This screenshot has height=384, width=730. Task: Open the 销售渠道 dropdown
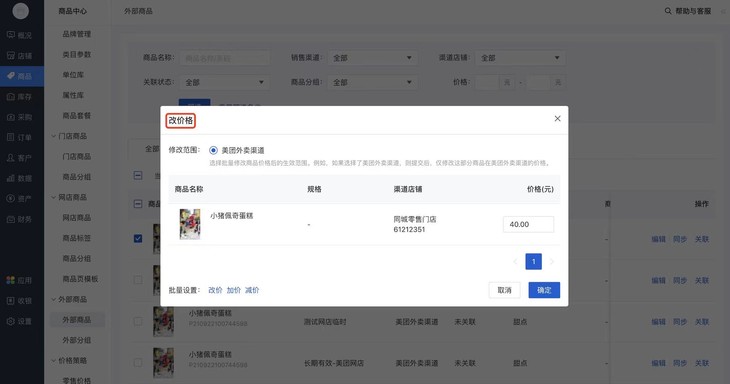pos(372,58)
